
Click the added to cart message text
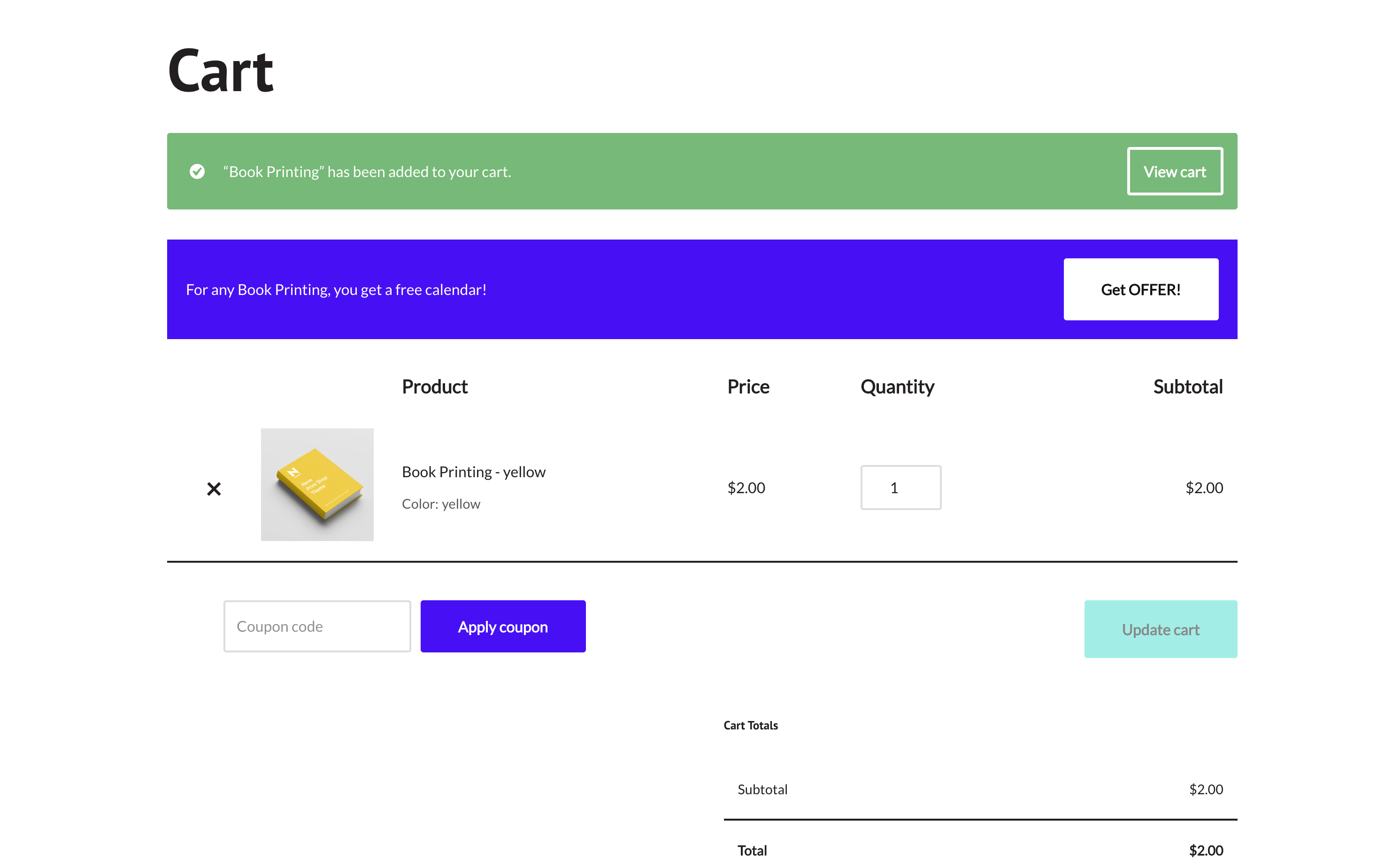(367, 171)
